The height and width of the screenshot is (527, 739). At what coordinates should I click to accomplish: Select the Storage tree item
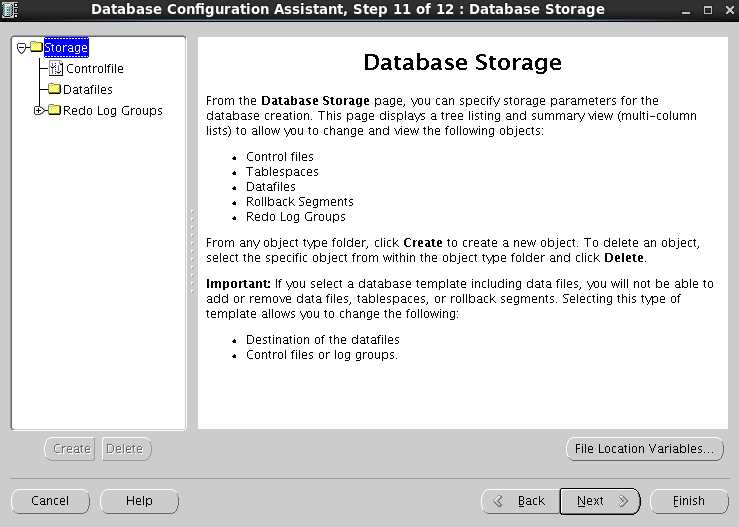(66, 48)
